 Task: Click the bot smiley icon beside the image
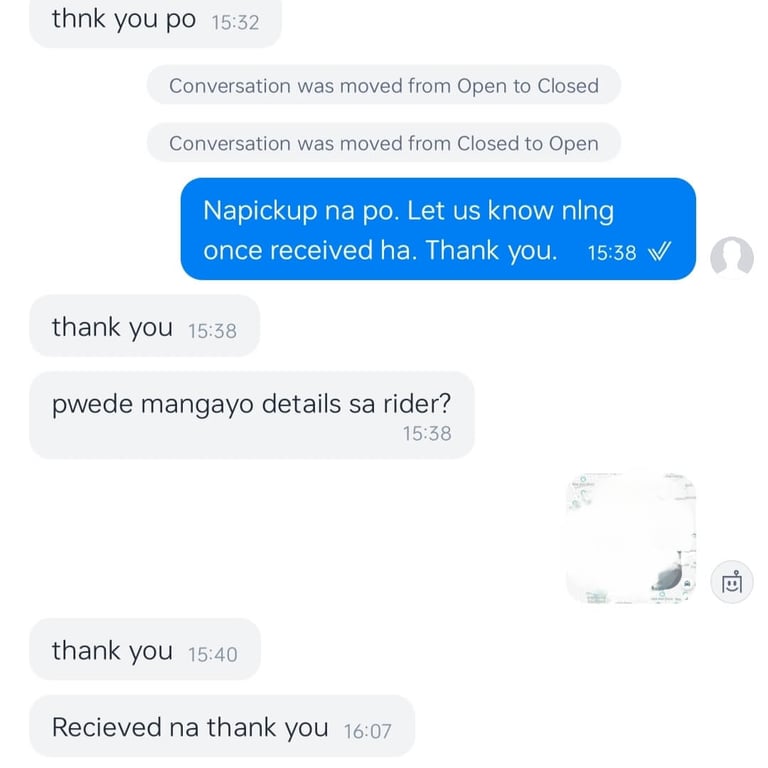tap(732, 582)
